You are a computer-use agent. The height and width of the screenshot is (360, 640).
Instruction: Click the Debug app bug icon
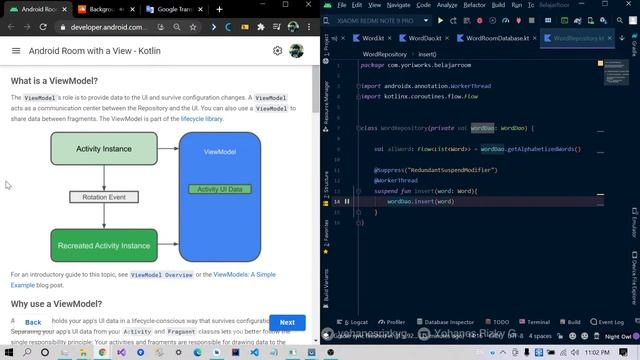tap(480, 20)
